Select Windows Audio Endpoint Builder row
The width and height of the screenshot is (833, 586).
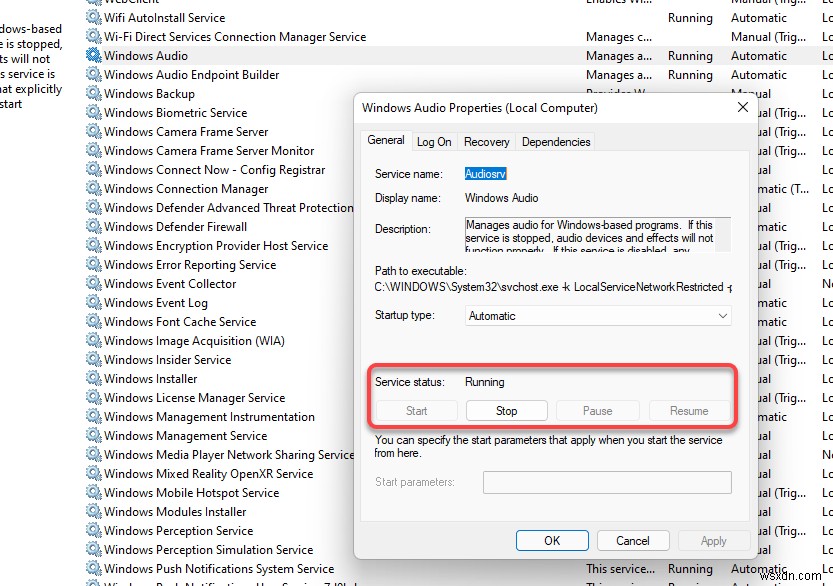(191, 74)
